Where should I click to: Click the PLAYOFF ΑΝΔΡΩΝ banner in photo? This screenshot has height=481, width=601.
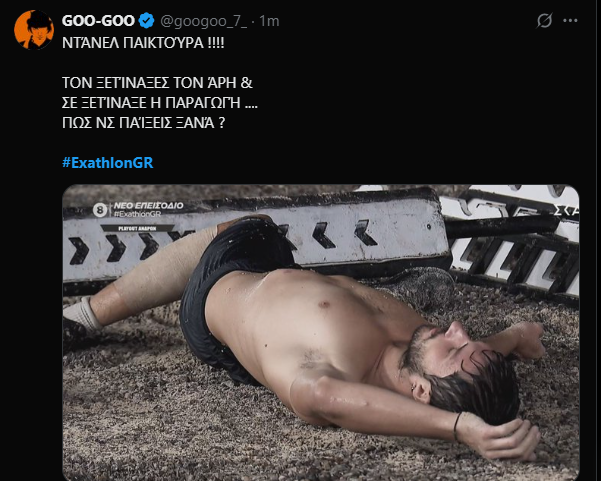140,228
